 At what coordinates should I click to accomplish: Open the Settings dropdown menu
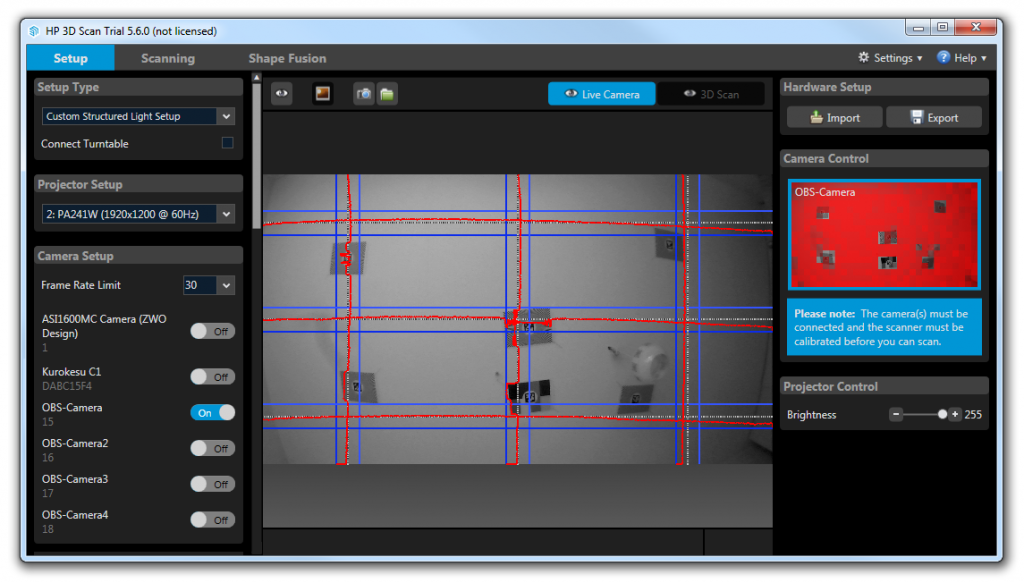coord(891,58)
